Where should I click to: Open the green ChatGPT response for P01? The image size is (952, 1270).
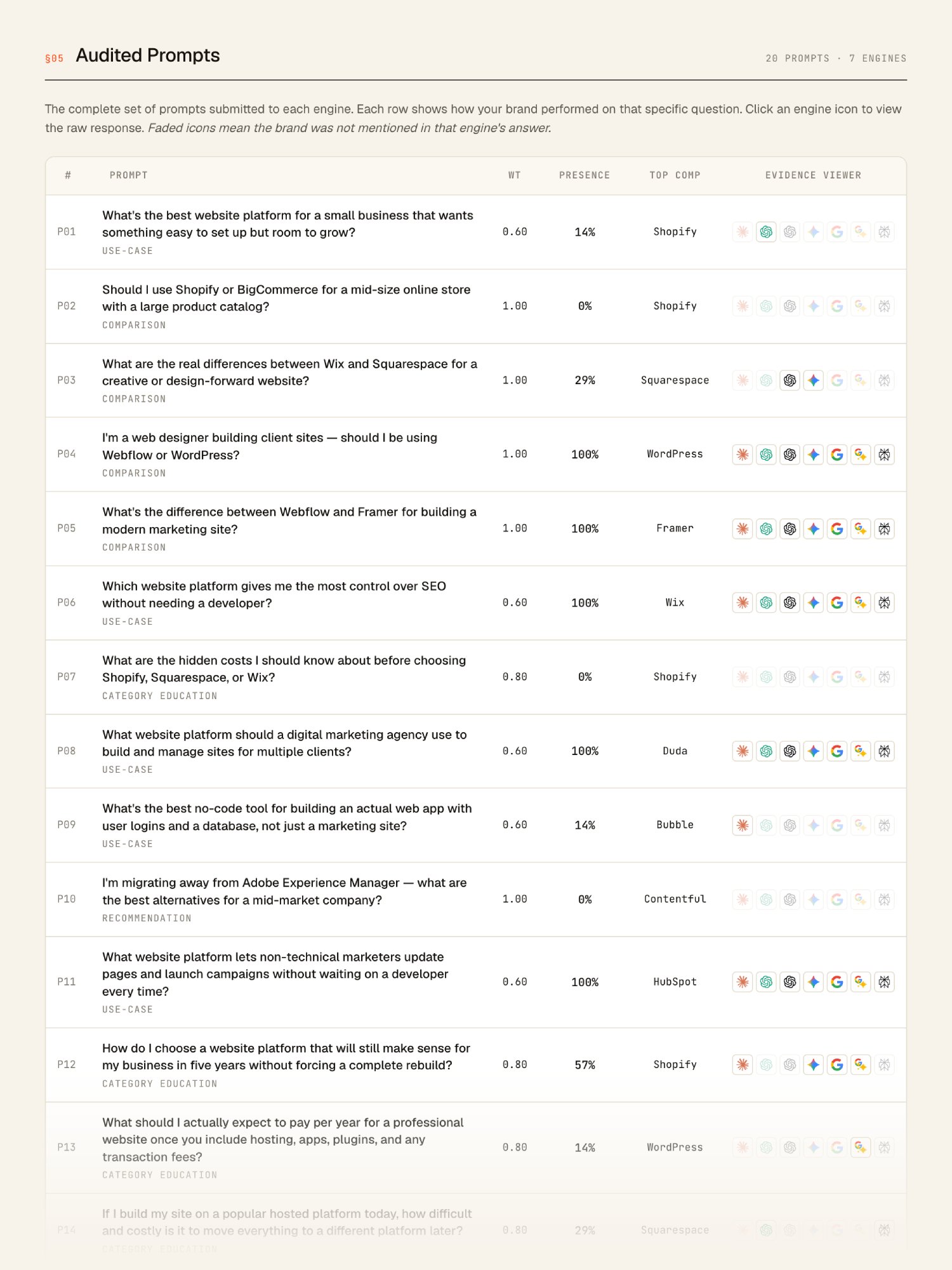pos(766,232)
